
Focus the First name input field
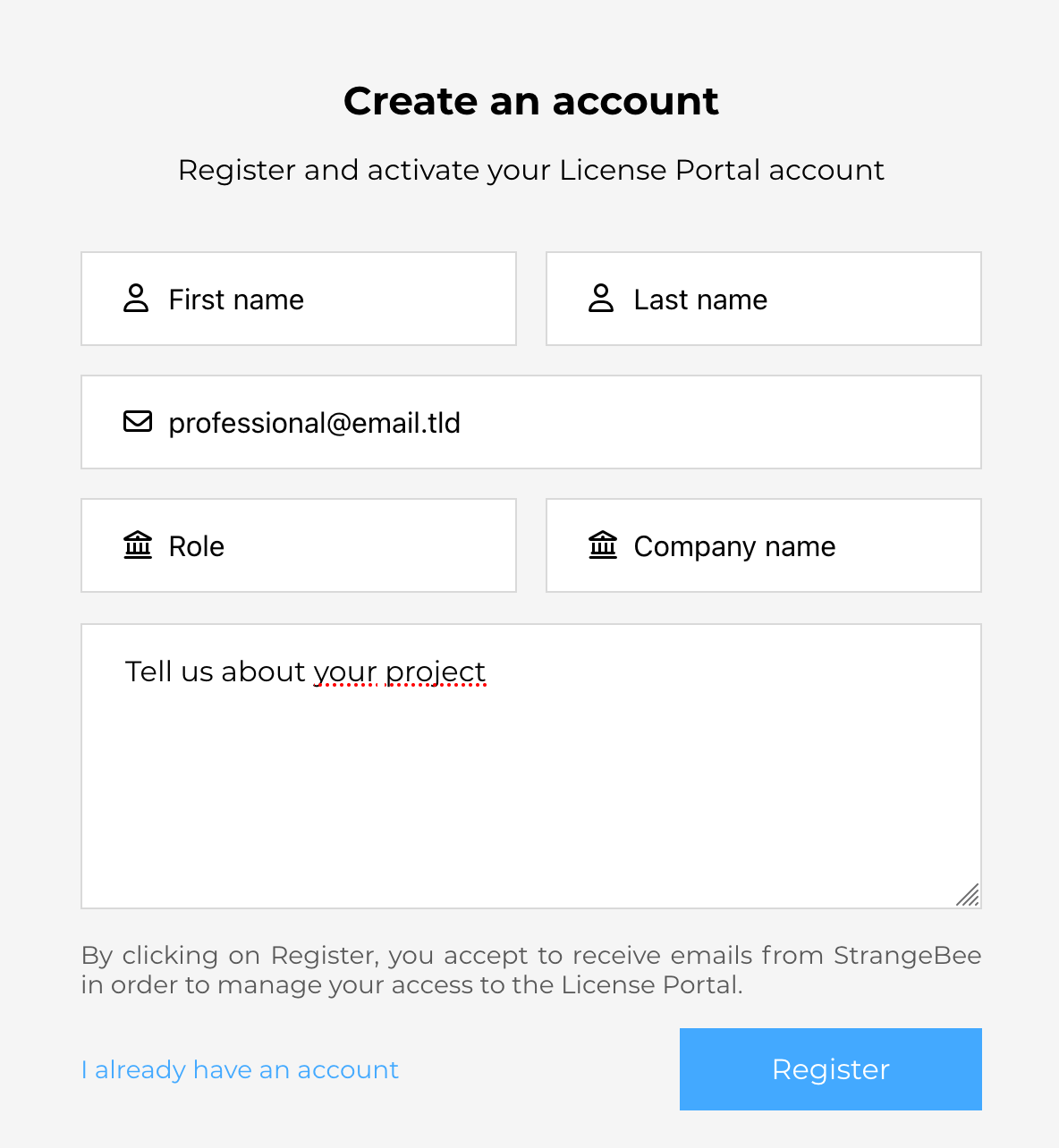coord(340,299)
